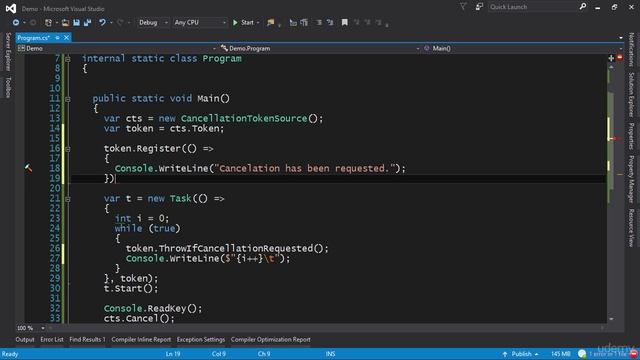This screenshot has height=360, width=640.
Task: Click the 145 MB memory indicator
Action: pos(560,354)
